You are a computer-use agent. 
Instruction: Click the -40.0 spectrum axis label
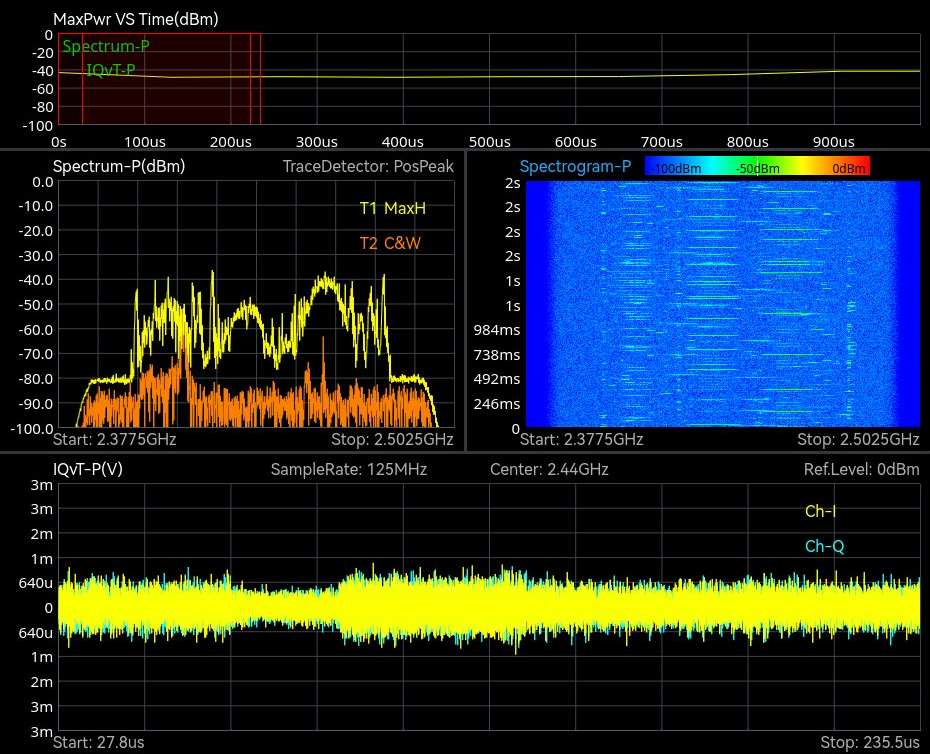[35, 280]
